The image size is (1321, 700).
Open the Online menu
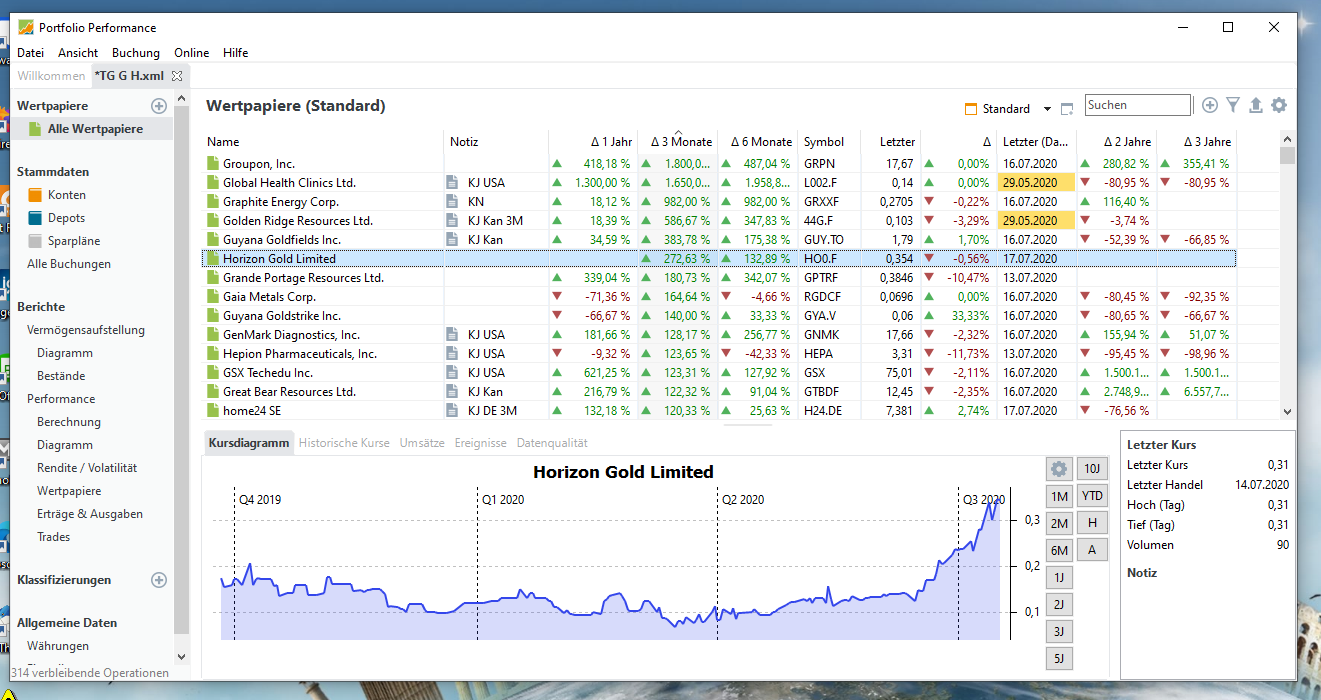pos(192,53)
